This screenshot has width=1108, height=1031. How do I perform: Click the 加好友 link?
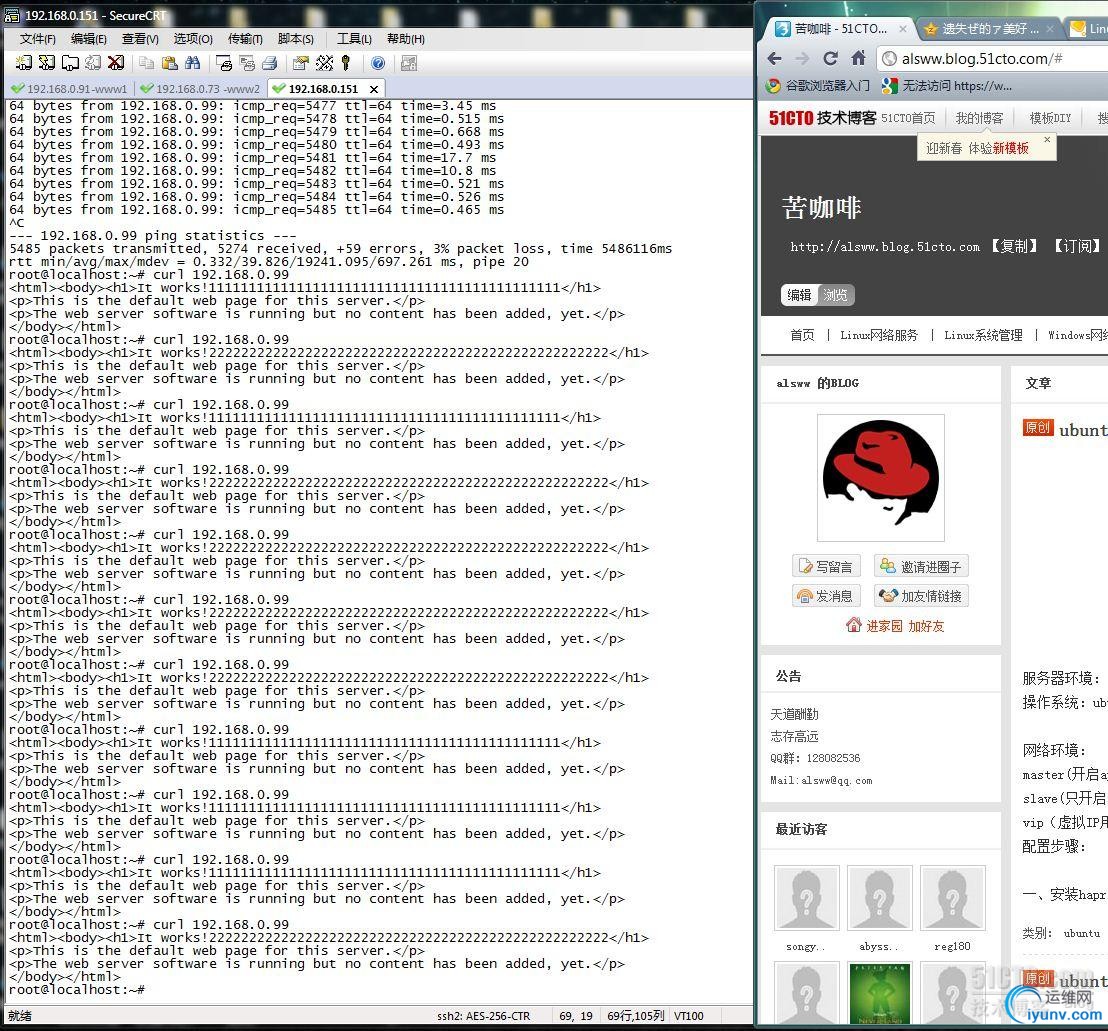(x=926, y=626)
